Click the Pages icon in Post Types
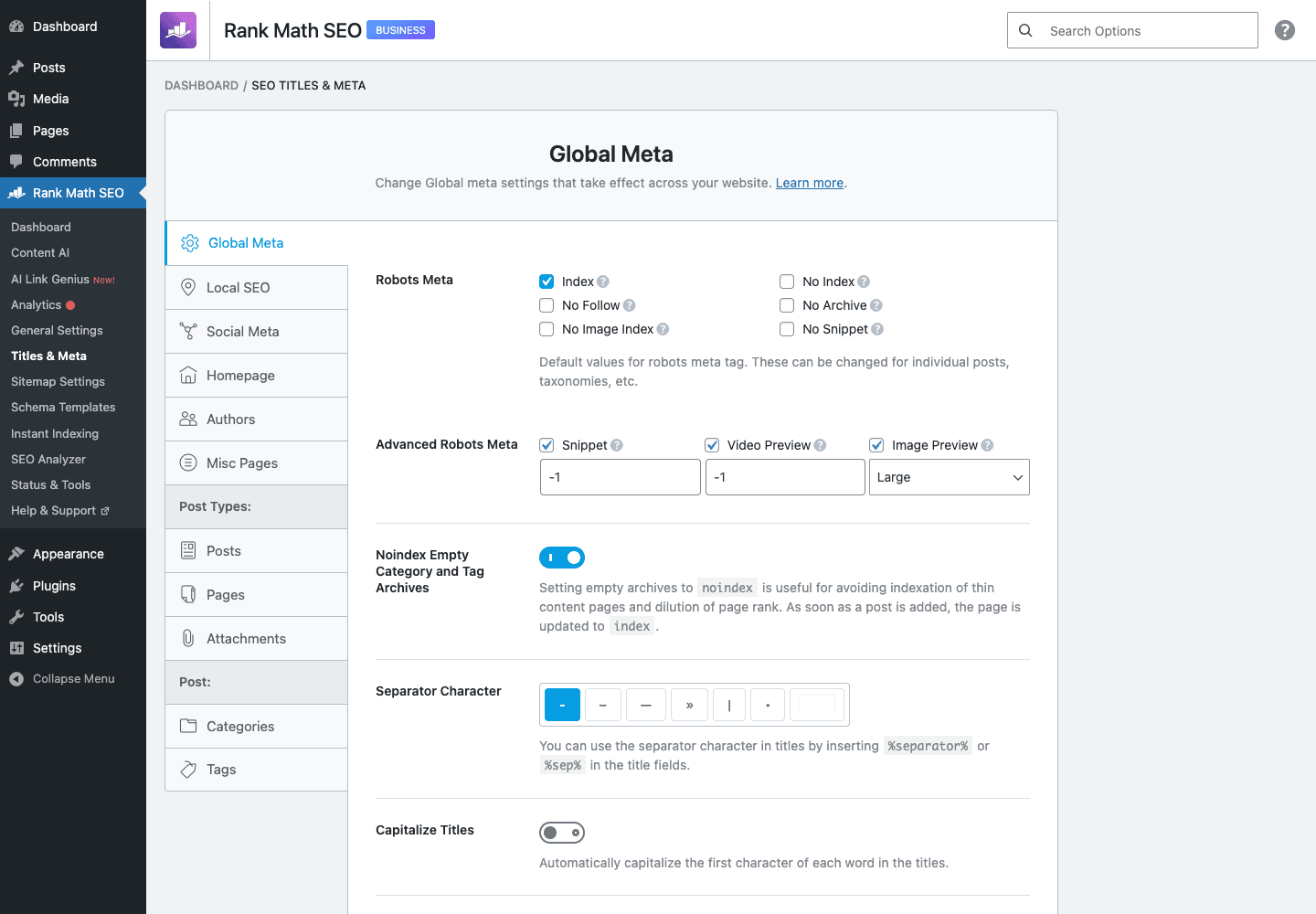This screenshot has width=1316, height=914. [x=188, y=594]
